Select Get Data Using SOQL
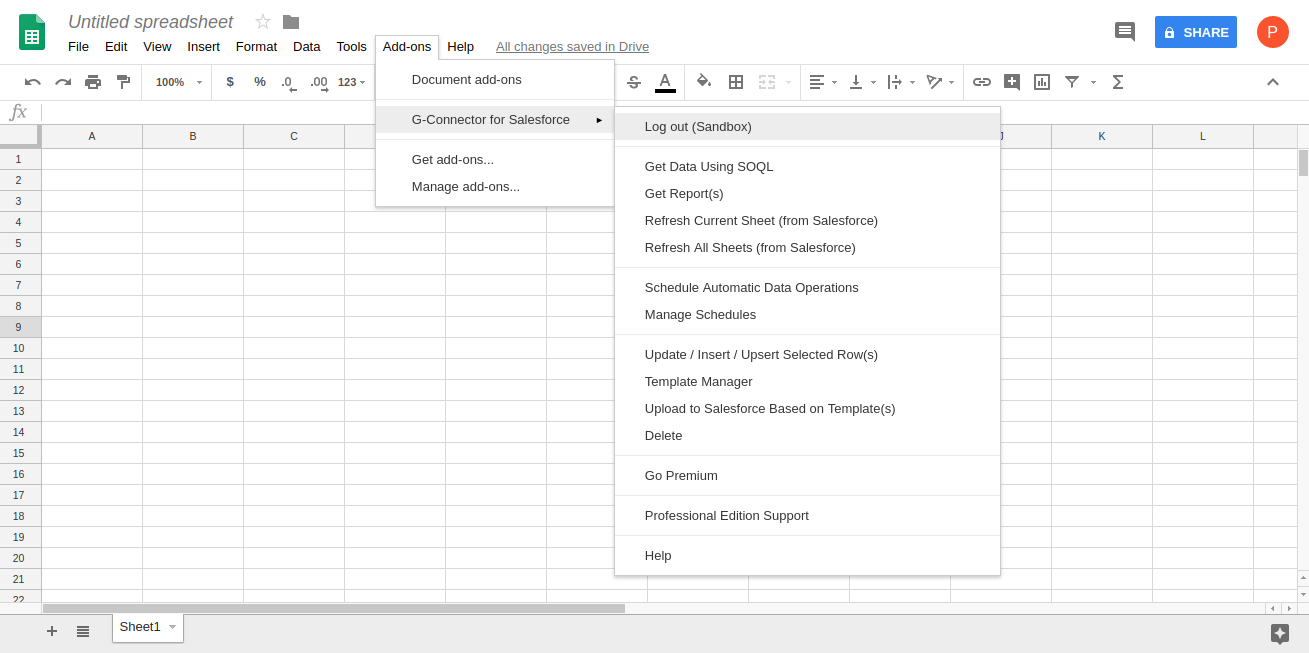The height and width of the screenshot is (653, 1309). pos(709,166)
